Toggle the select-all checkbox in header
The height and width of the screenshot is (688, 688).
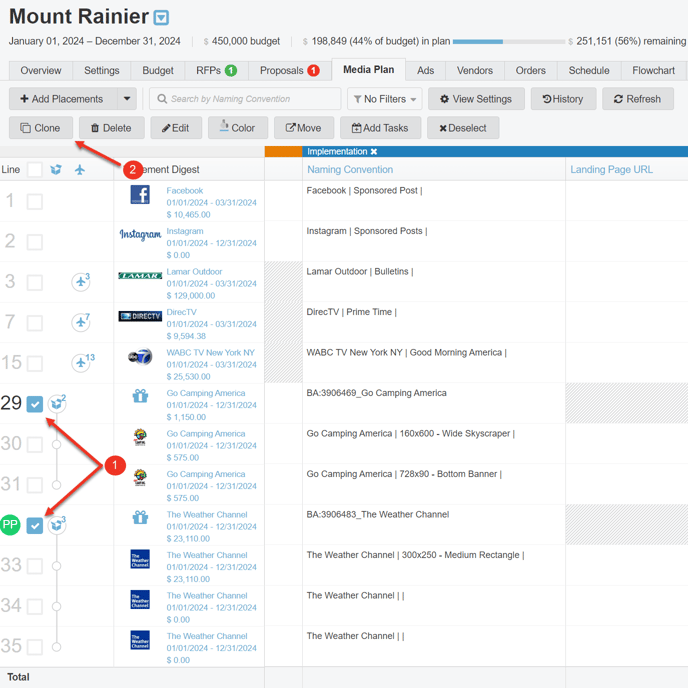(x=35, y=169)
